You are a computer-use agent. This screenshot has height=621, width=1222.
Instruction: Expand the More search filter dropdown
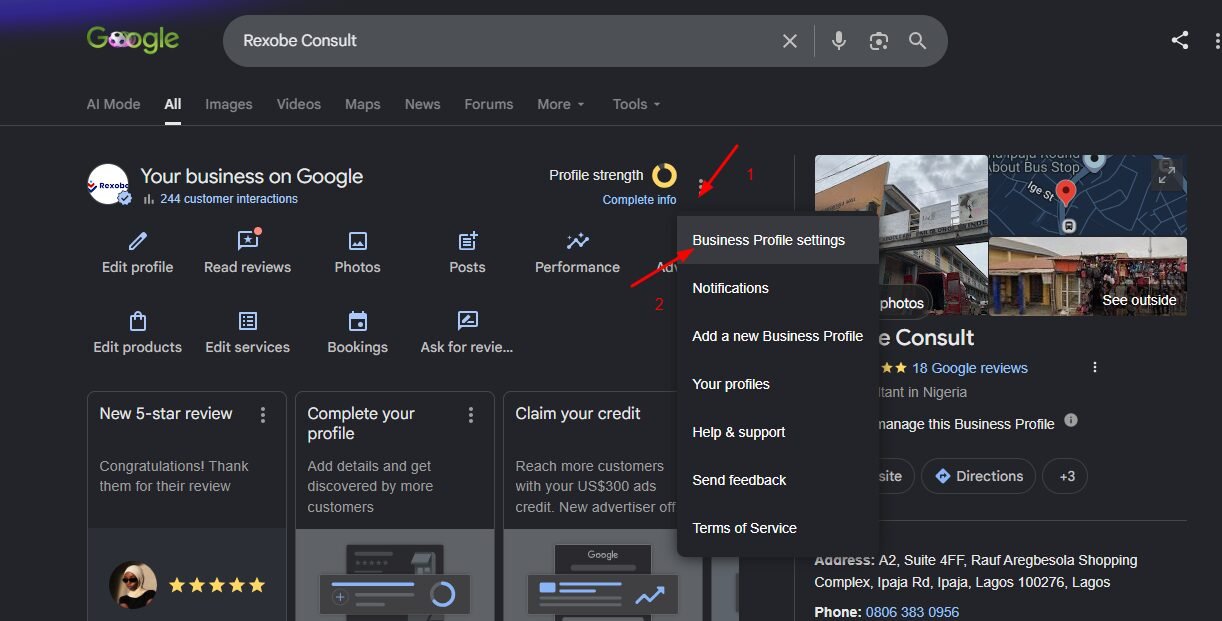(561, 104)
